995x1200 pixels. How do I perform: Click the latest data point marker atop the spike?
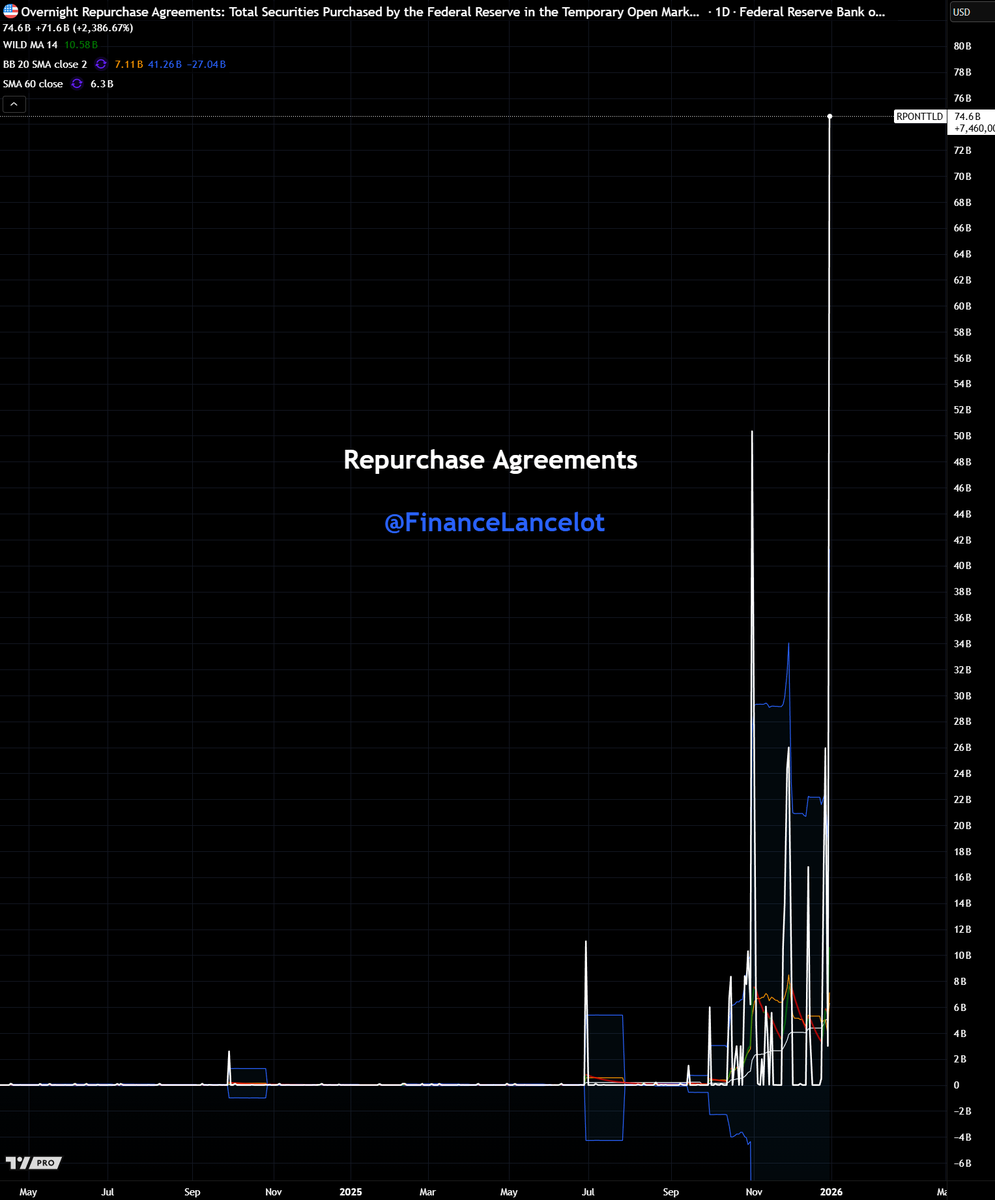[829, 116]
